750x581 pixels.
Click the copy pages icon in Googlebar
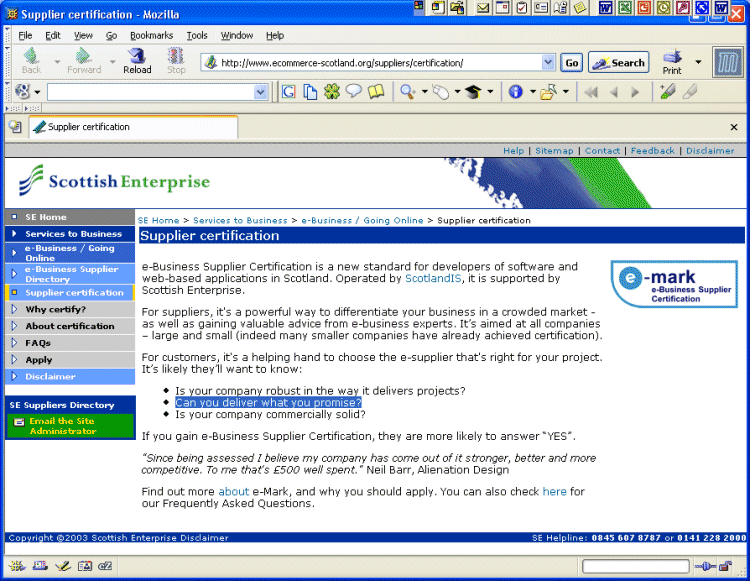tap(310, 91)
